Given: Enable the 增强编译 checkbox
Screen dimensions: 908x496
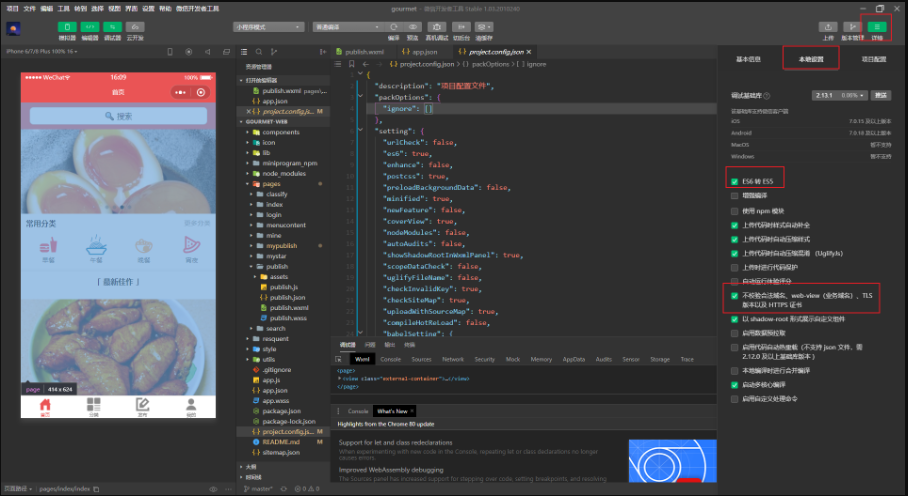Looking at the screenshot, I should [x=735, y=196].
